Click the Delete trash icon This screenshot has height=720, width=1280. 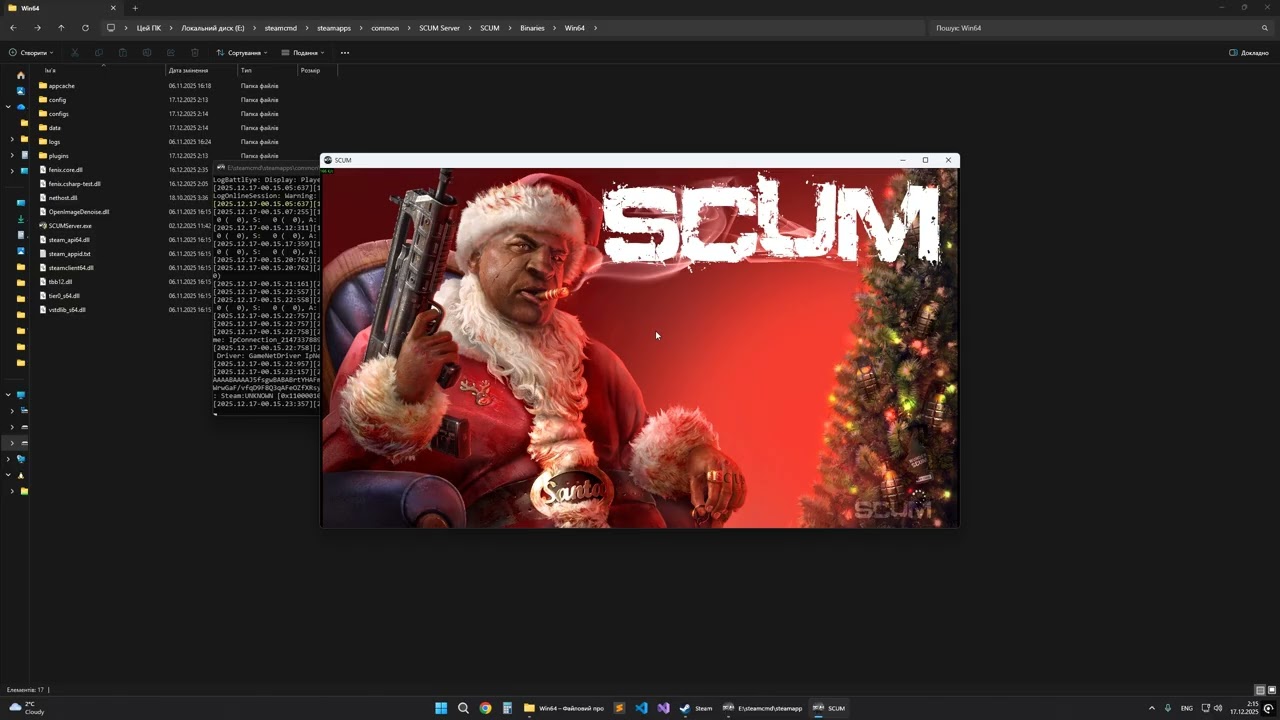tap(194, 53)
